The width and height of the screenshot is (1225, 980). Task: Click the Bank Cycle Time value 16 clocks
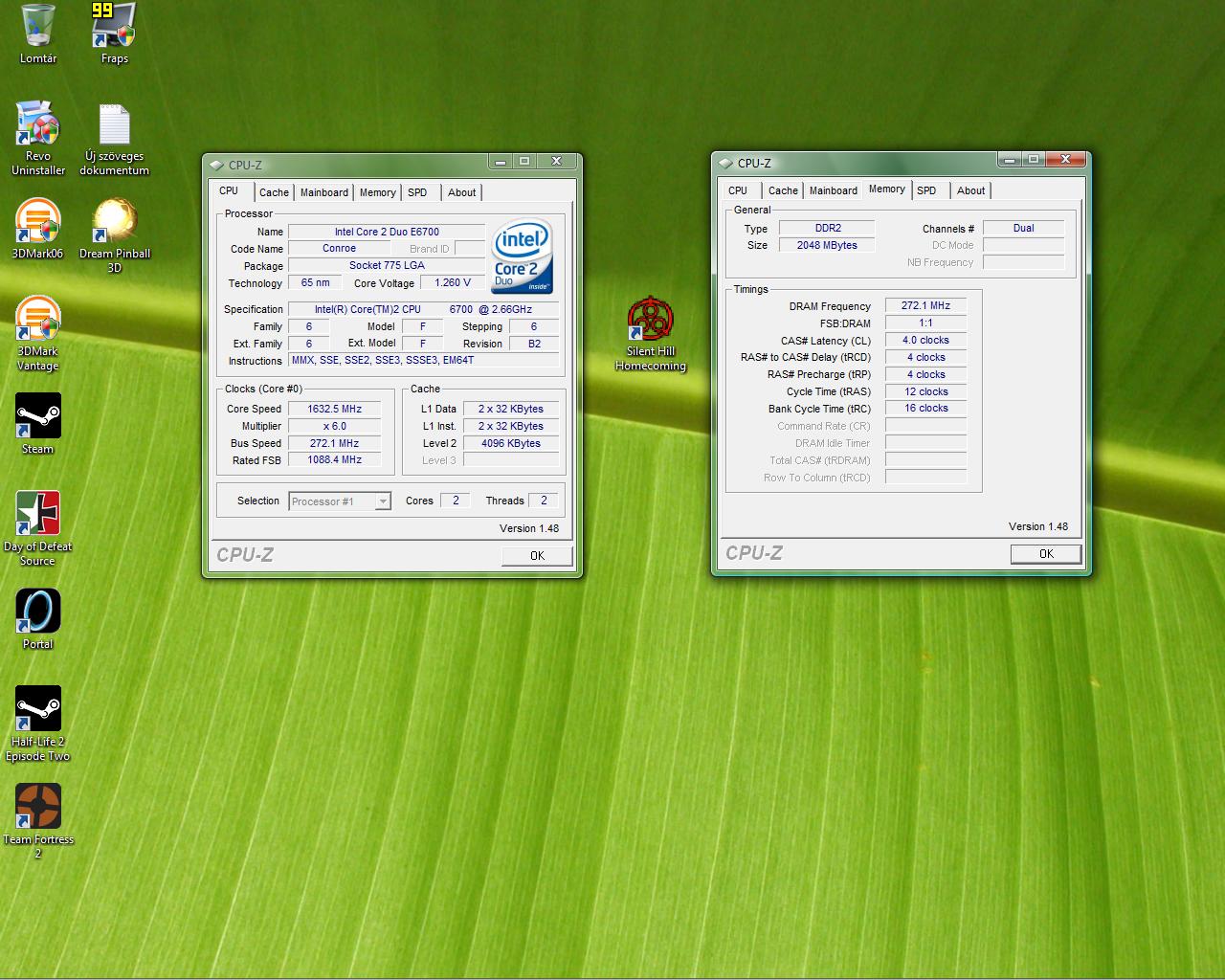pos(925,409)
